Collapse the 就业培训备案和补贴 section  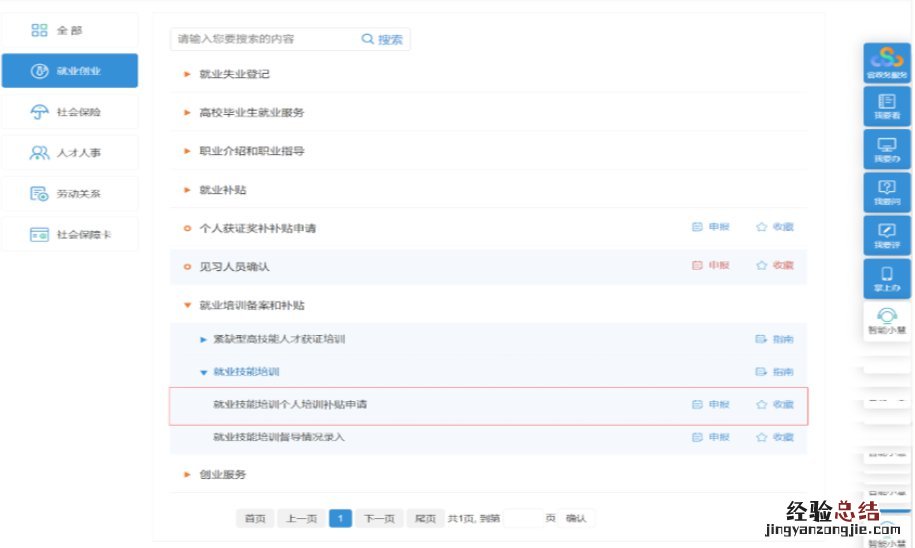pos(187,305)
